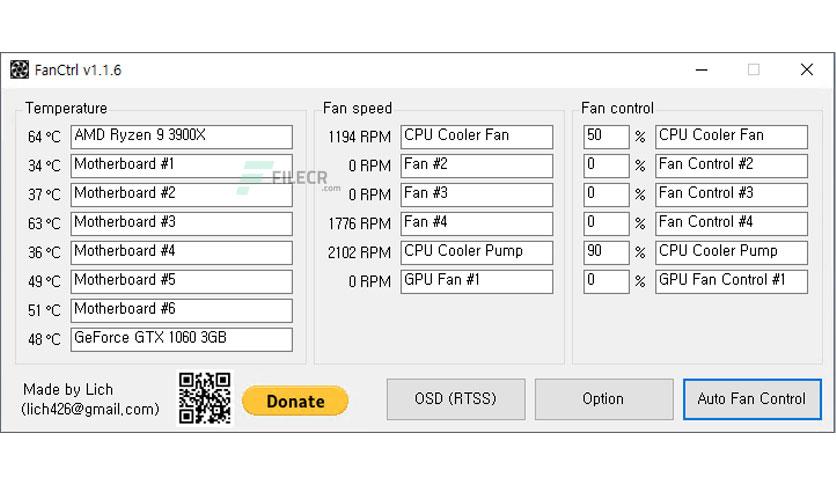Click the Auto Fan Control button

click(752, 399)
